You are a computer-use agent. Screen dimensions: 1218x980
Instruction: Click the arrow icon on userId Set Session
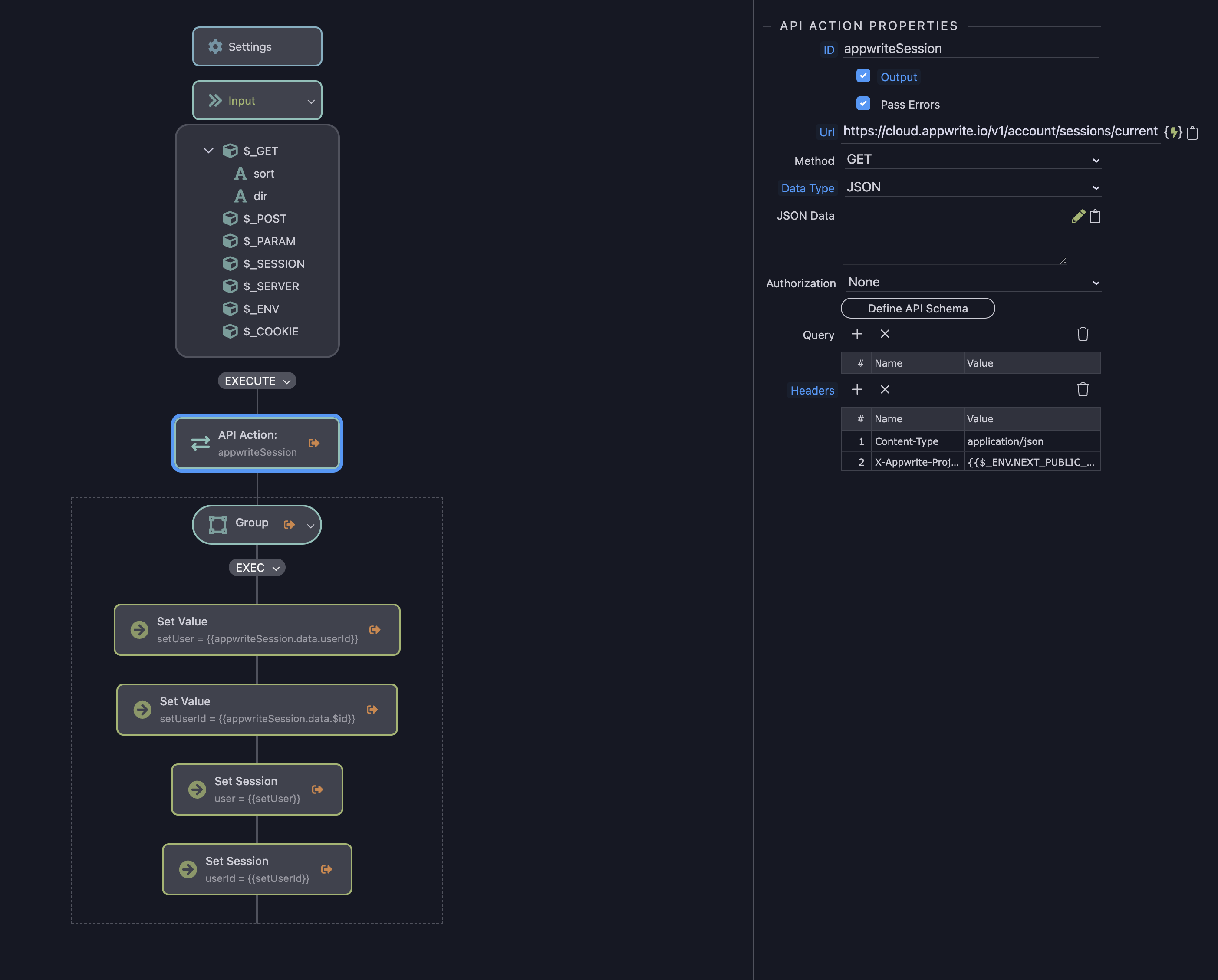point(188,869)
